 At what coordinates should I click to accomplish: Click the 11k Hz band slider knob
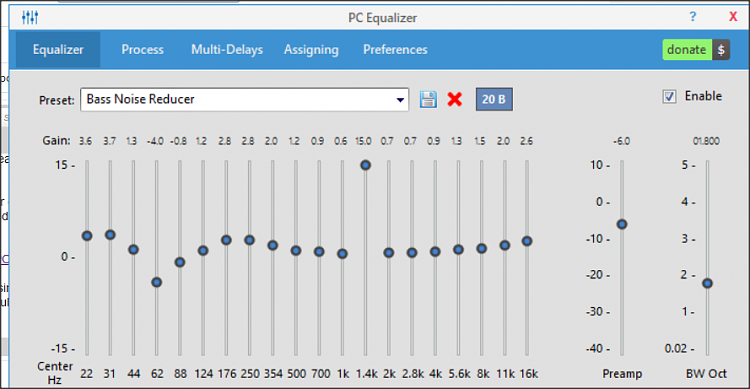click(x=505, y=245)
